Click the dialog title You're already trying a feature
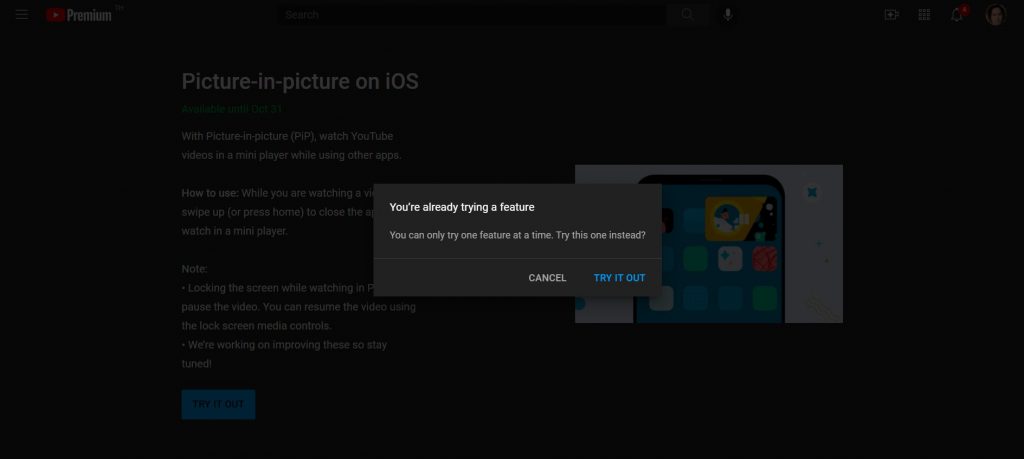 click(x=462, y=207)
